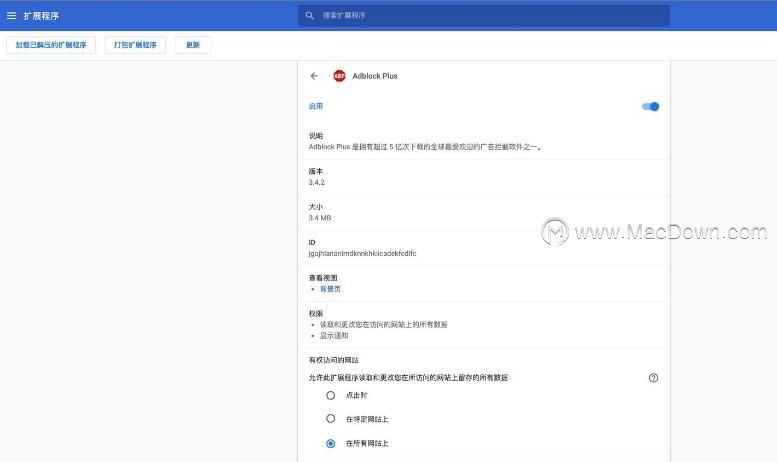Click the site access help icon

(x=653, y=378)
